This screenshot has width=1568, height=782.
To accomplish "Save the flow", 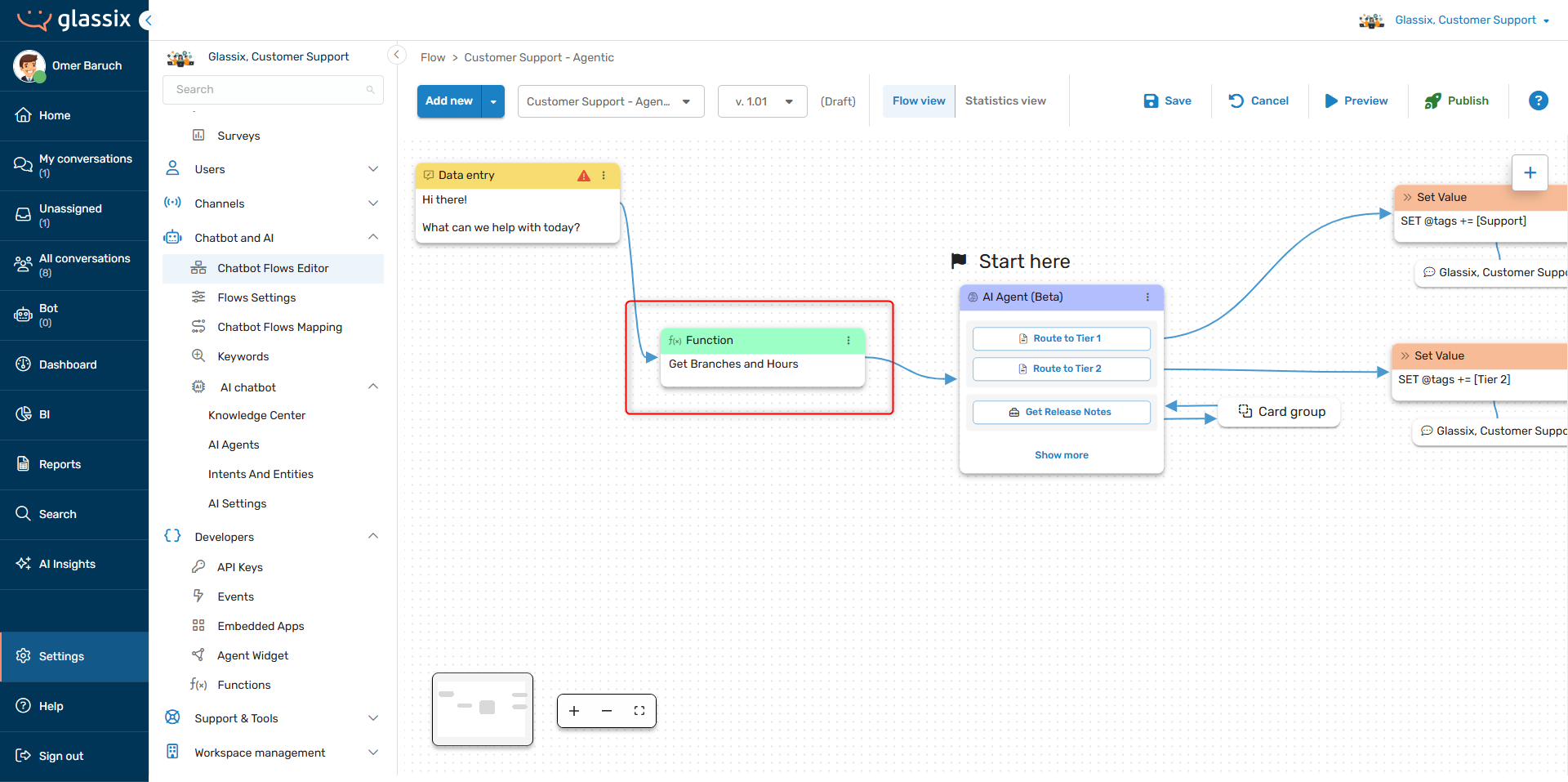I will coord(1168,101).
